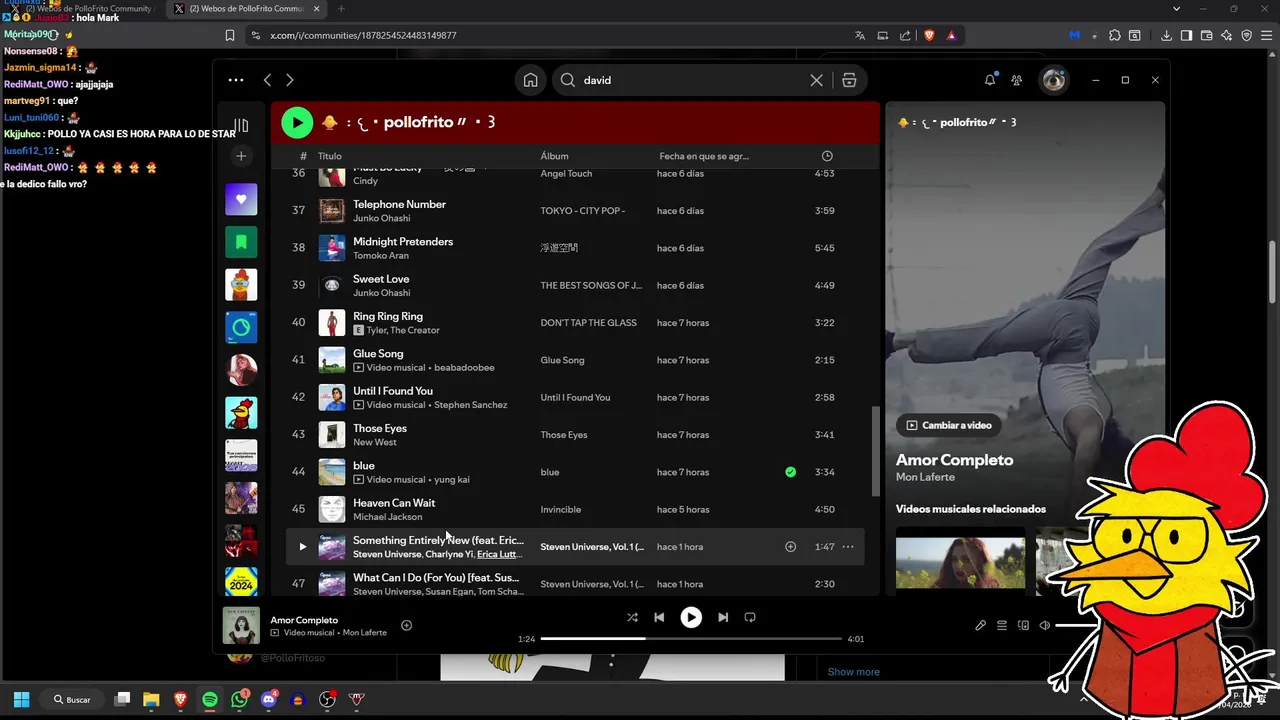The width and height of the screenshot is (1280, 720).
Task: Open the now-playing album cover thumbnail
Action: 241,625
